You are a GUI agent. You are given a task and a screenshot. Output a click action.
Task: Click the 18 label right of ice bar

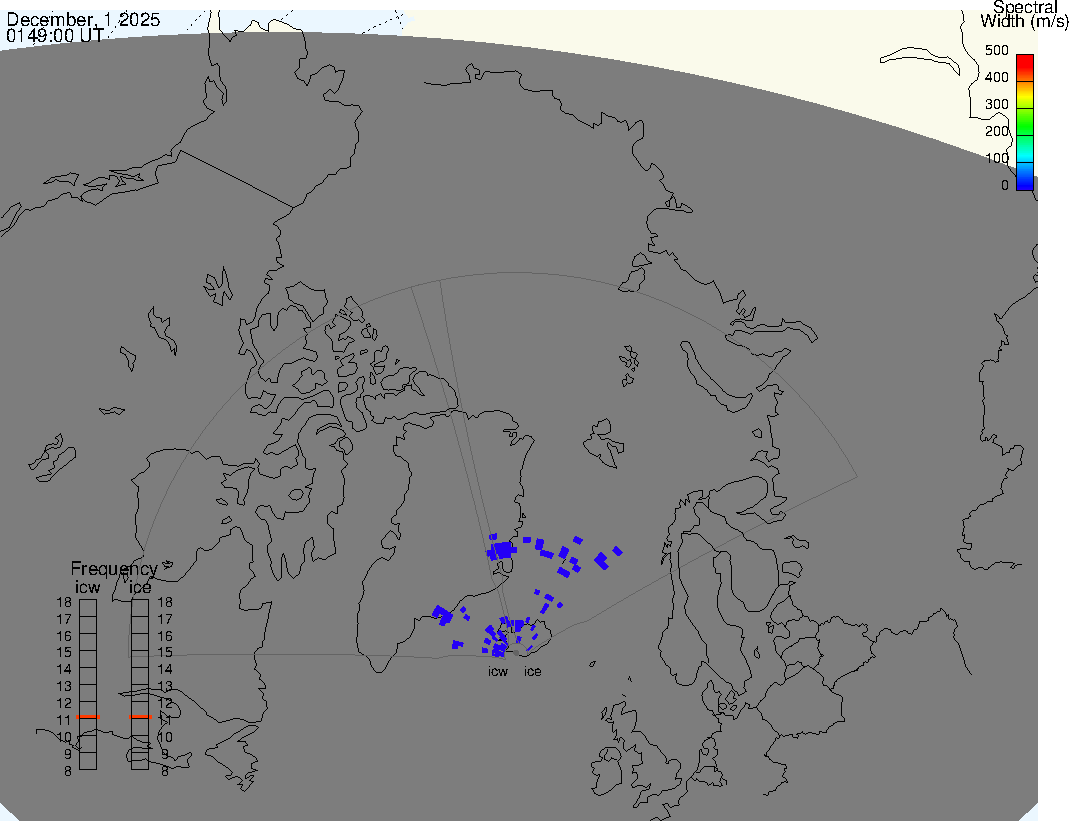pyautogui.click(x=165, y=602)
